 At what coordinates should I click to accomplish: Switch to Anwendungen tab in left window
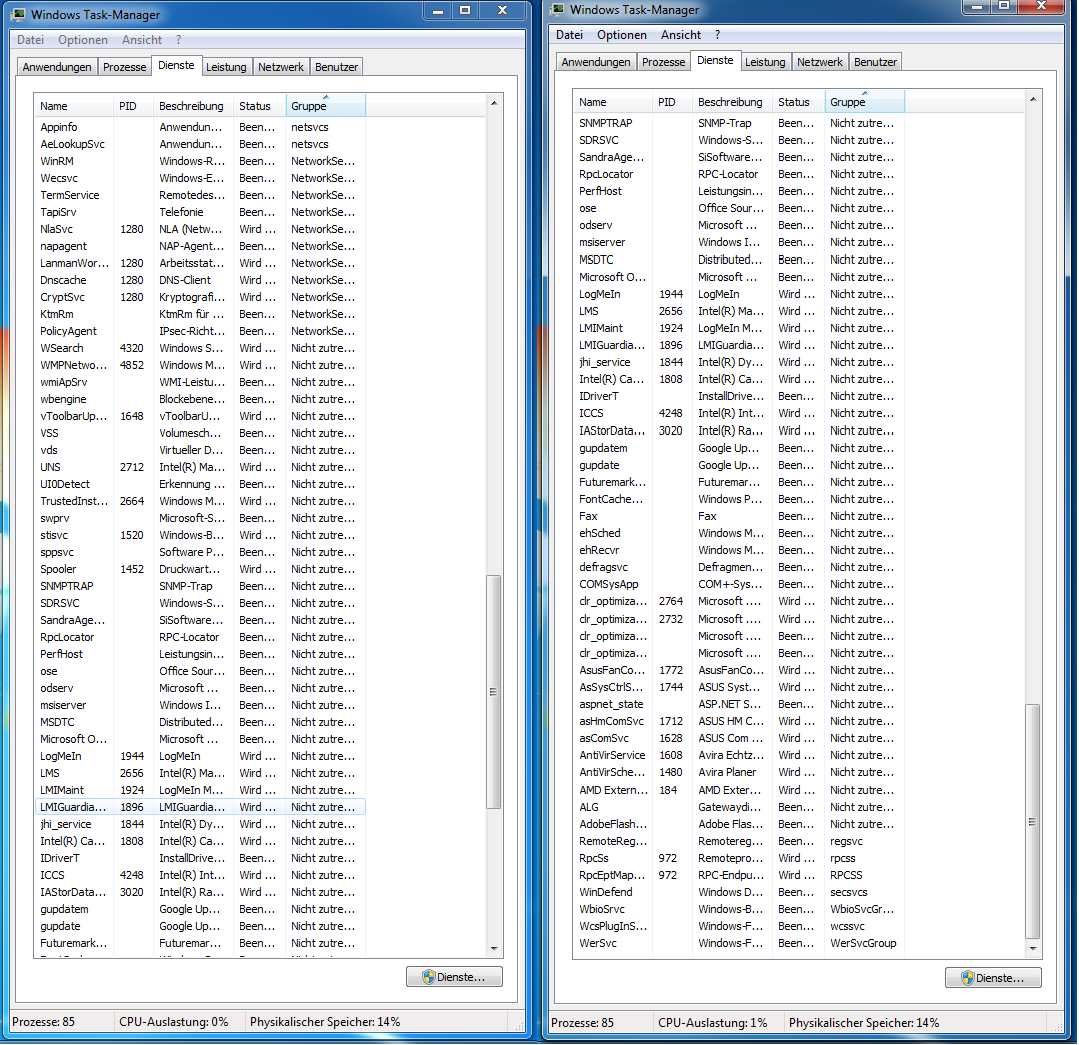point(57,67)
